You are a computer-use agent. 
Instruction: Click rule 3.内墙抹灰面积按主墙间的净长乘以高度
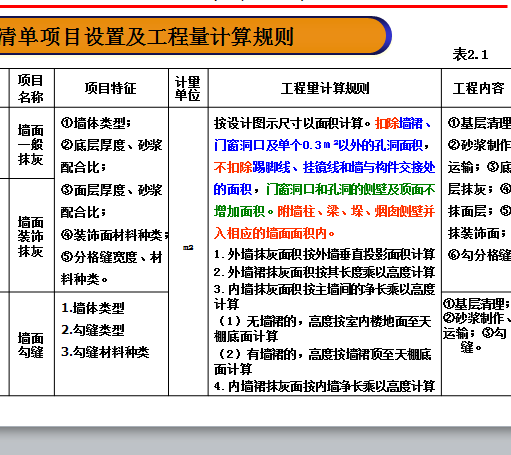[x=325, y=289]
